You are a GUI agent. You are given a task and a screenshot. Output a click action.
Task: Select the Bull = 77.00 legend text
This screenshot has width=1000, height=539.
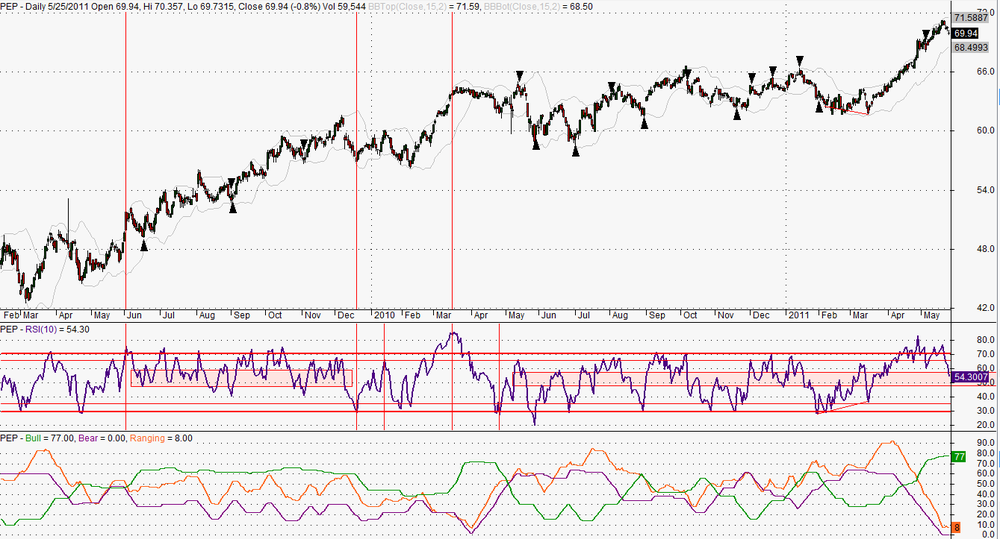[x=49, y=438]
